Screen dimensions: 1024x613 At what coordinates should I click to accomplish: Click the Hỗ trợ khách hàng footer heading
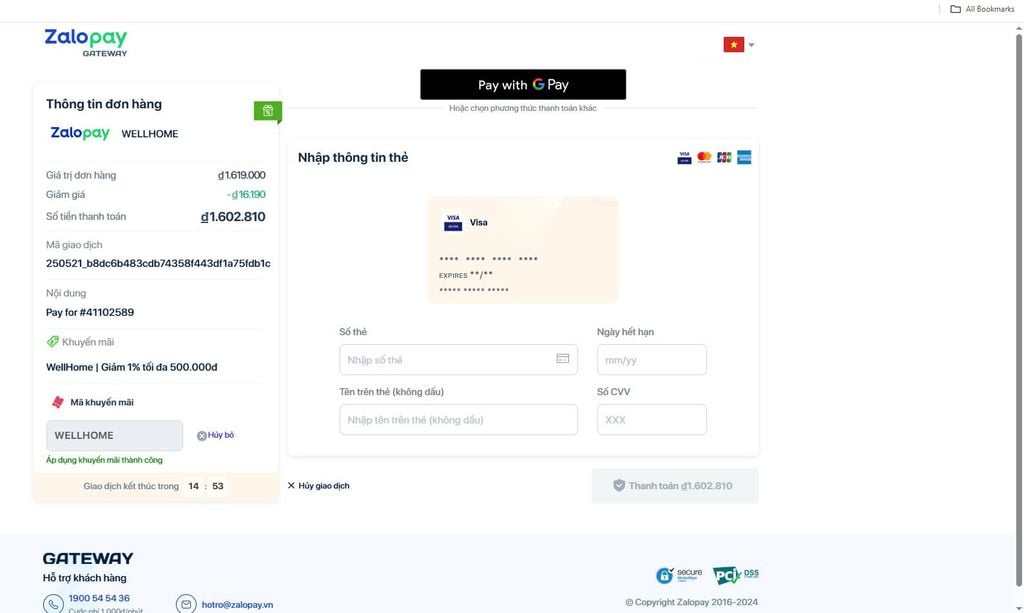click(84, 578)
